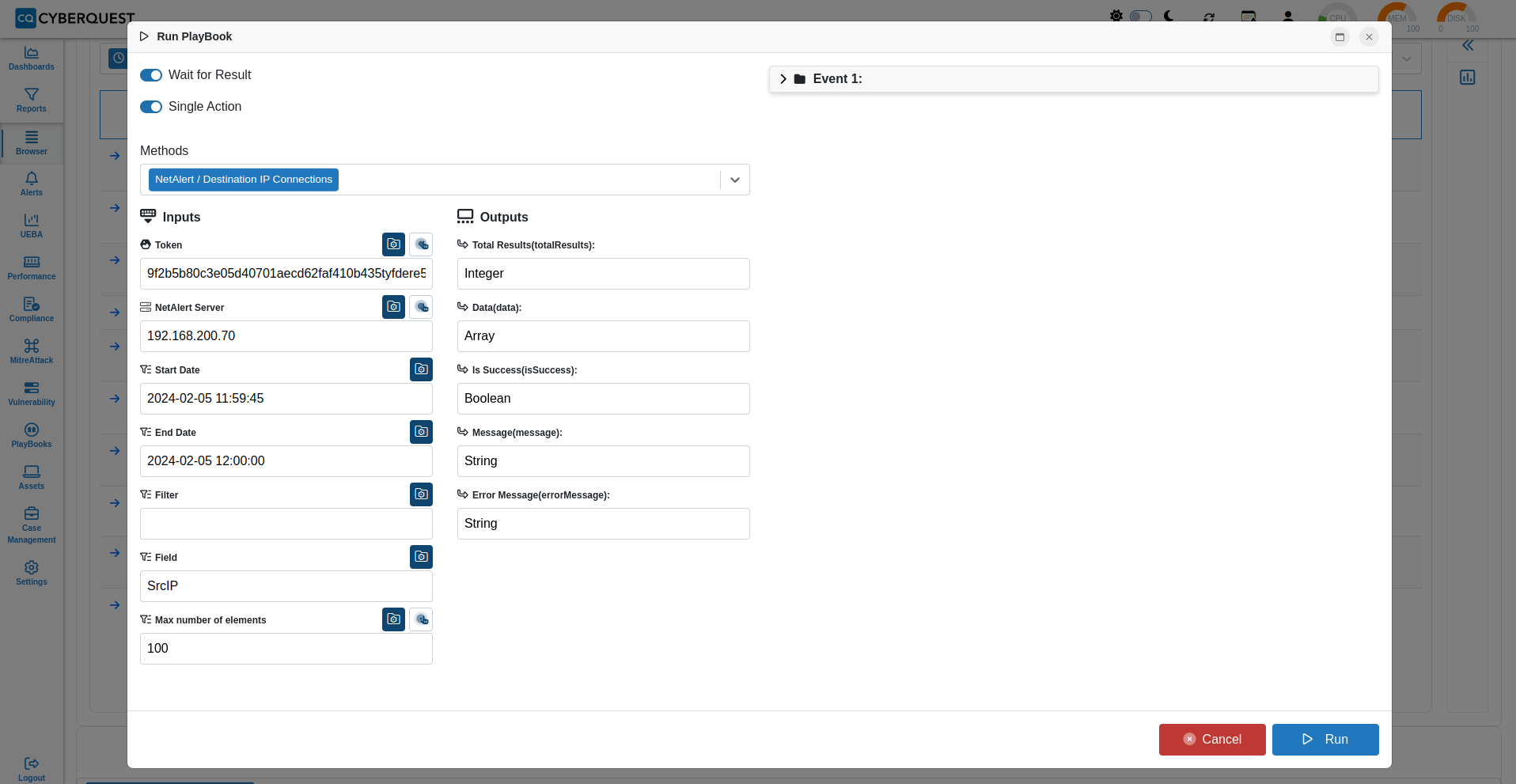Cancel the Run PlayBook dialog
Viewport: 1516px width, 784px height.
click(x=1212, y=740)
